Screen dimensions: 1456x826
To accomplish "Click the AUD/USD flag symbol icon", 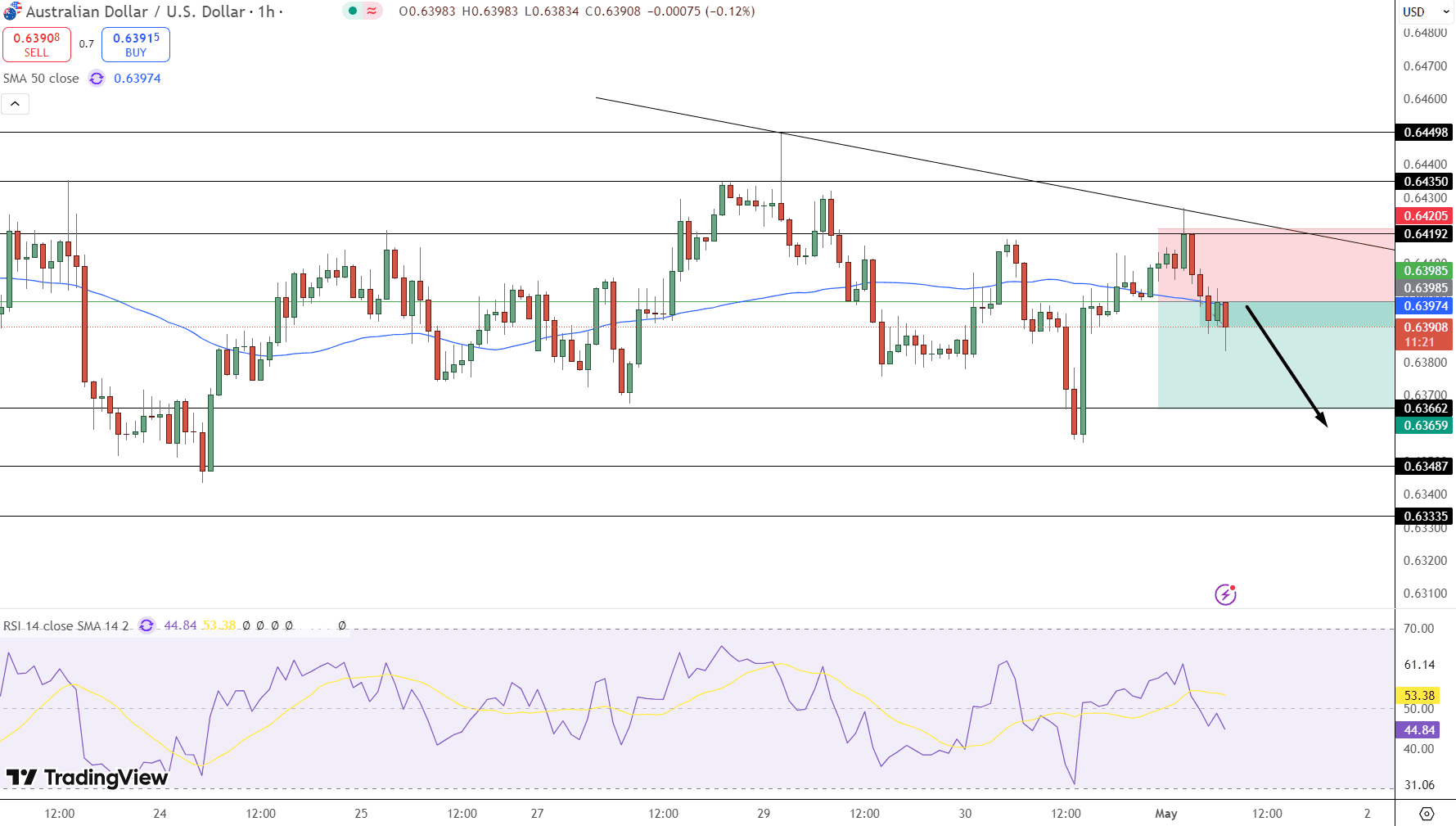I will point(11,11).
